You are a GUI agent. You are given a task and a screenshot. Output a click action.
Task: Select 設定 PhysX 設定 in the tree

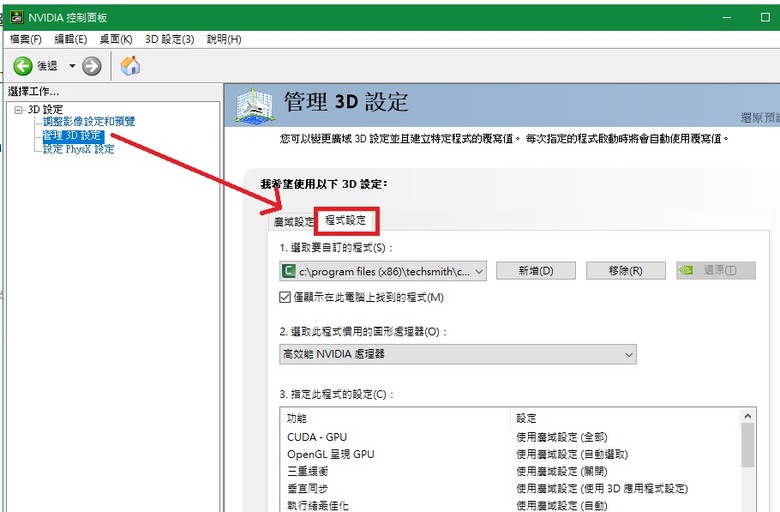coord(79,149)
